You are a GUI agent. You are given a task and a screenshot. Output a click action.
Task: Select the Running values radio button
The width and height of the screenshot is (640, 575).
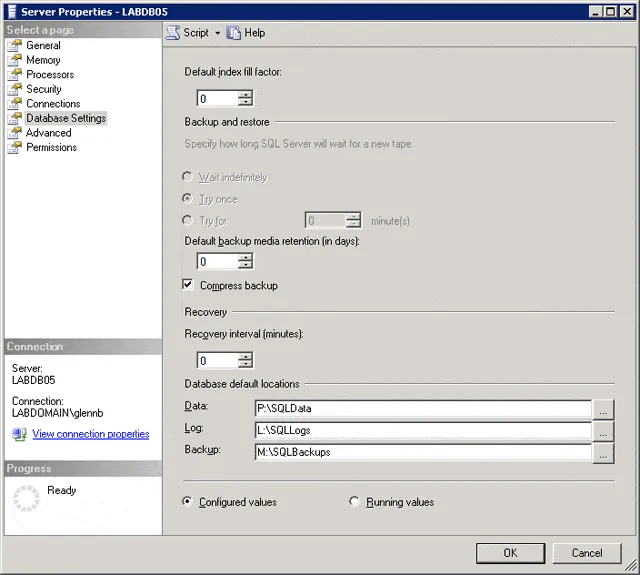[x=354, y=502]
